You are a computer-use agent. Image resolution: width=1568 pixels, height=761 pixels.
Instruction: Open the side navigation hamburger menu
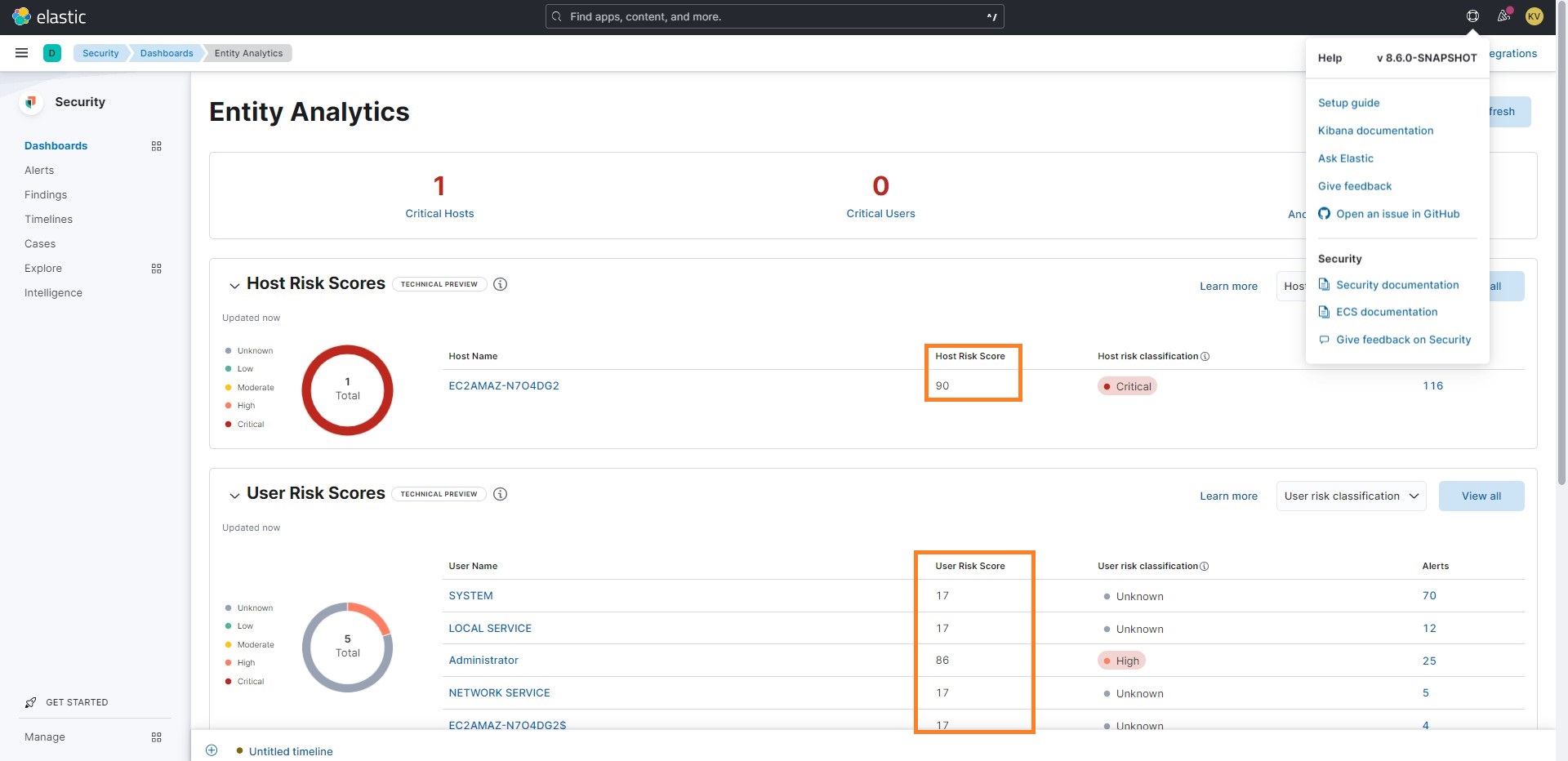(x=21, y=52)
